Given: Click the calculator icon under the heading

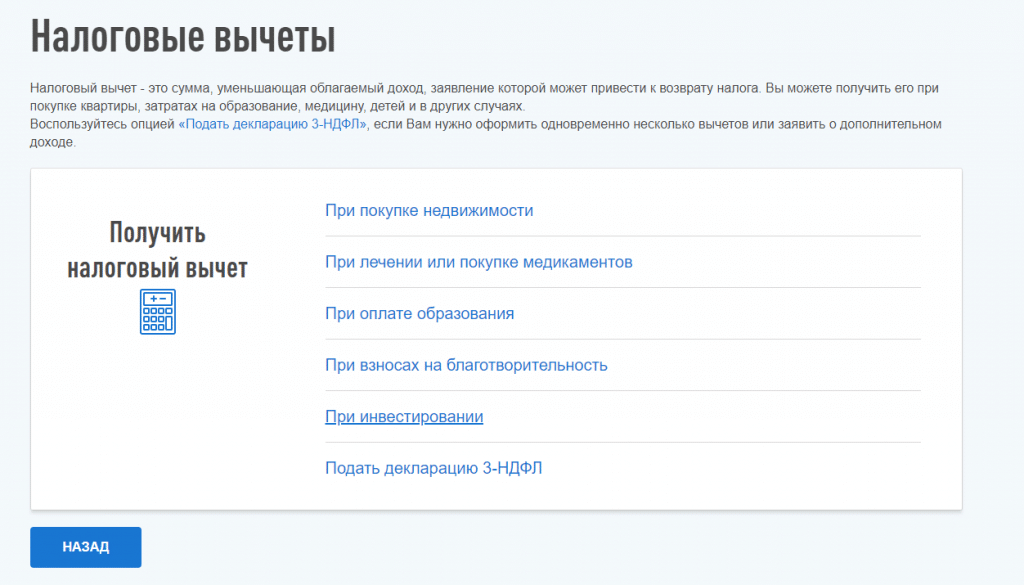Looking at the screenshot, I should [157, 311].
